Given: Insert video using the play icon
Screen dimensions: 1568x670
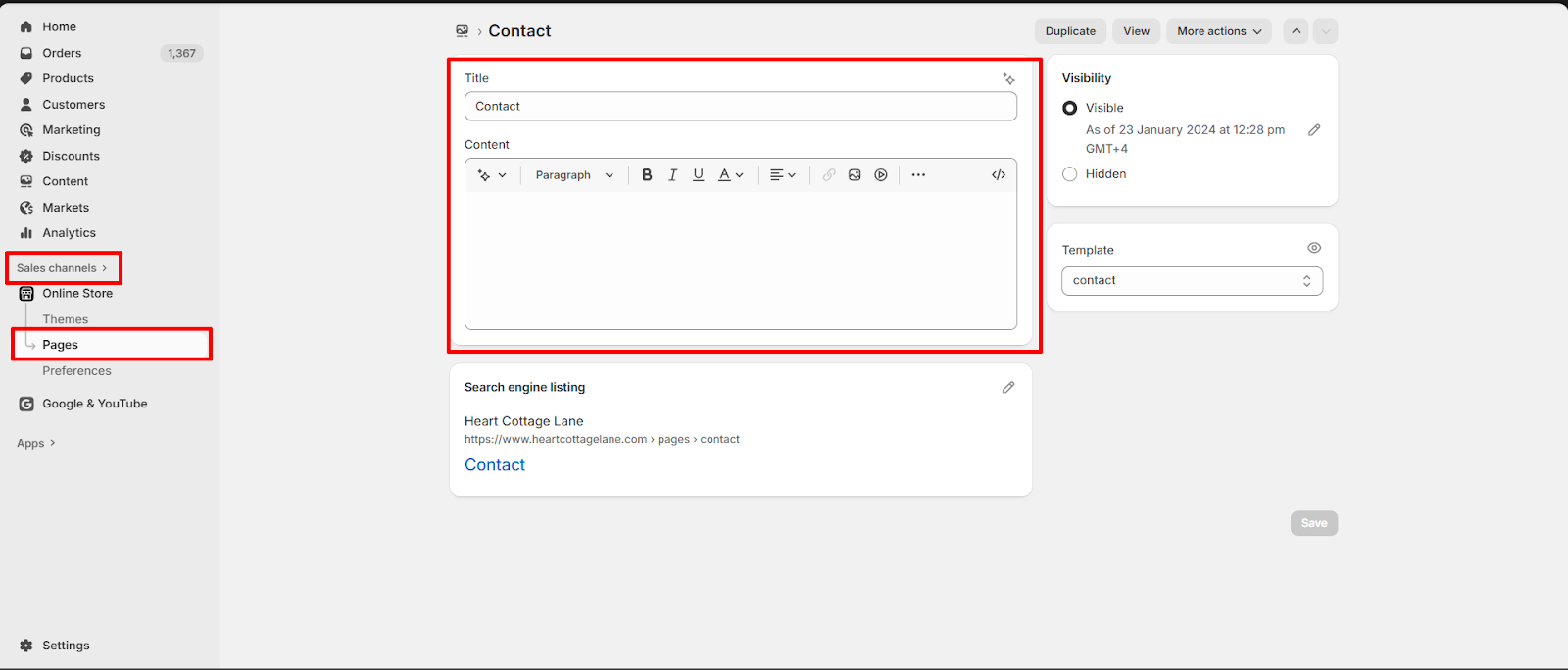Looking at the screenshot, I should [x=881, y=175].
